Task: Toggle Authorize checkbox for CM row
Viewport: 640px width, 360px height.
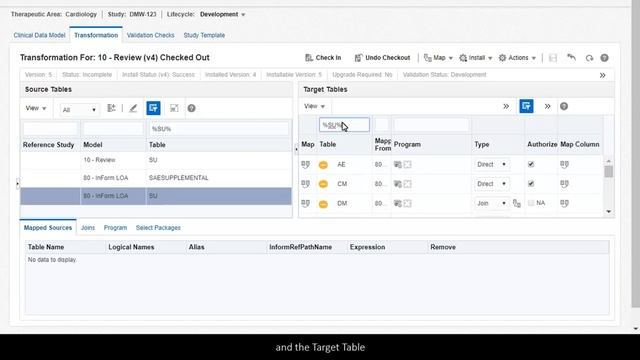Action: [x=531, y=184]
